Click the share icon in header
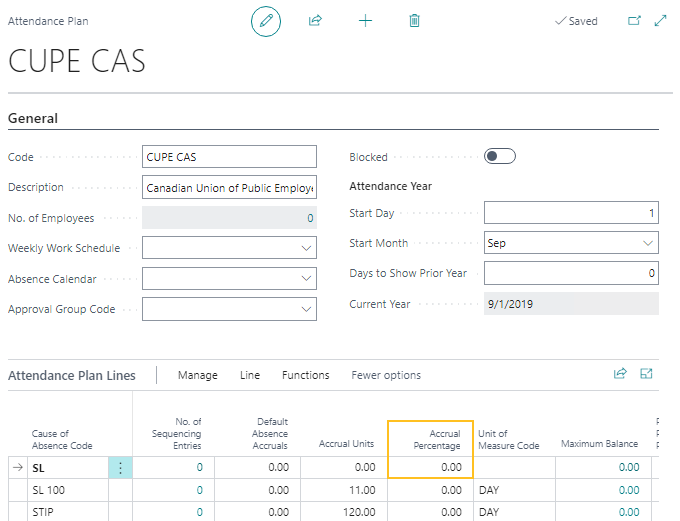This screenshot has height=521, width=680. (x=316, y=21)
